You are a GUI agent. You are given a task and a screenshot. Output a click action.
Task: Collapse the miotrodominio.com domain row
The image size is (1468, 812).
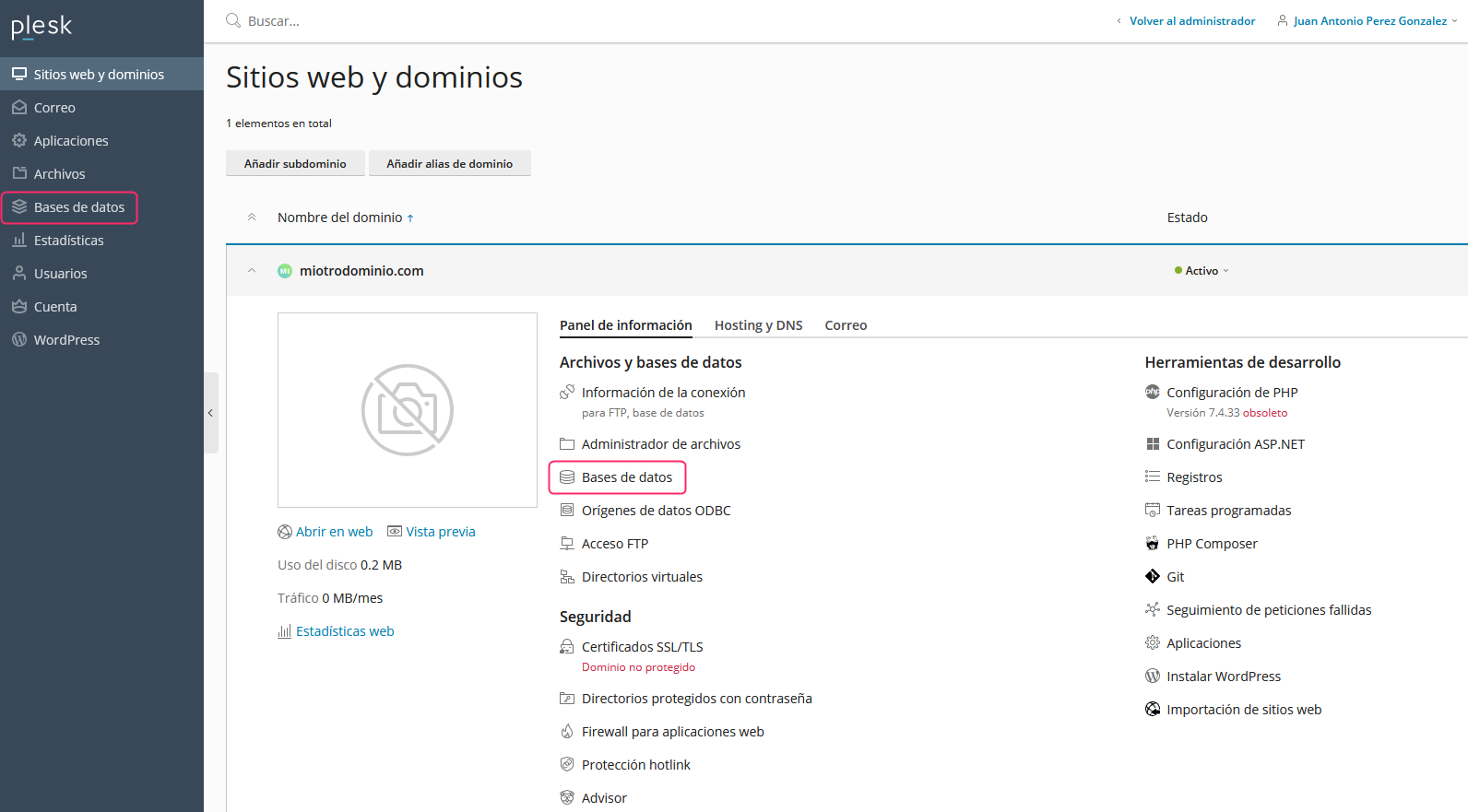click(252, 271)
